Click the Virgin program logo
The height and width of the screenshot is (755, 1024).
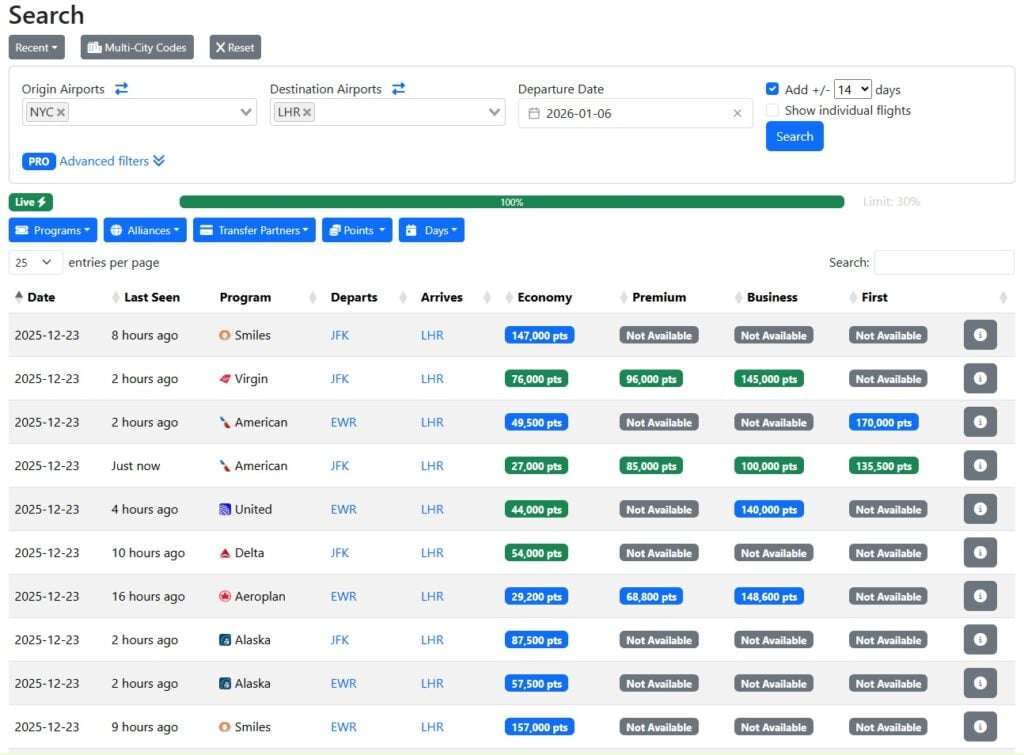point(225,379)
